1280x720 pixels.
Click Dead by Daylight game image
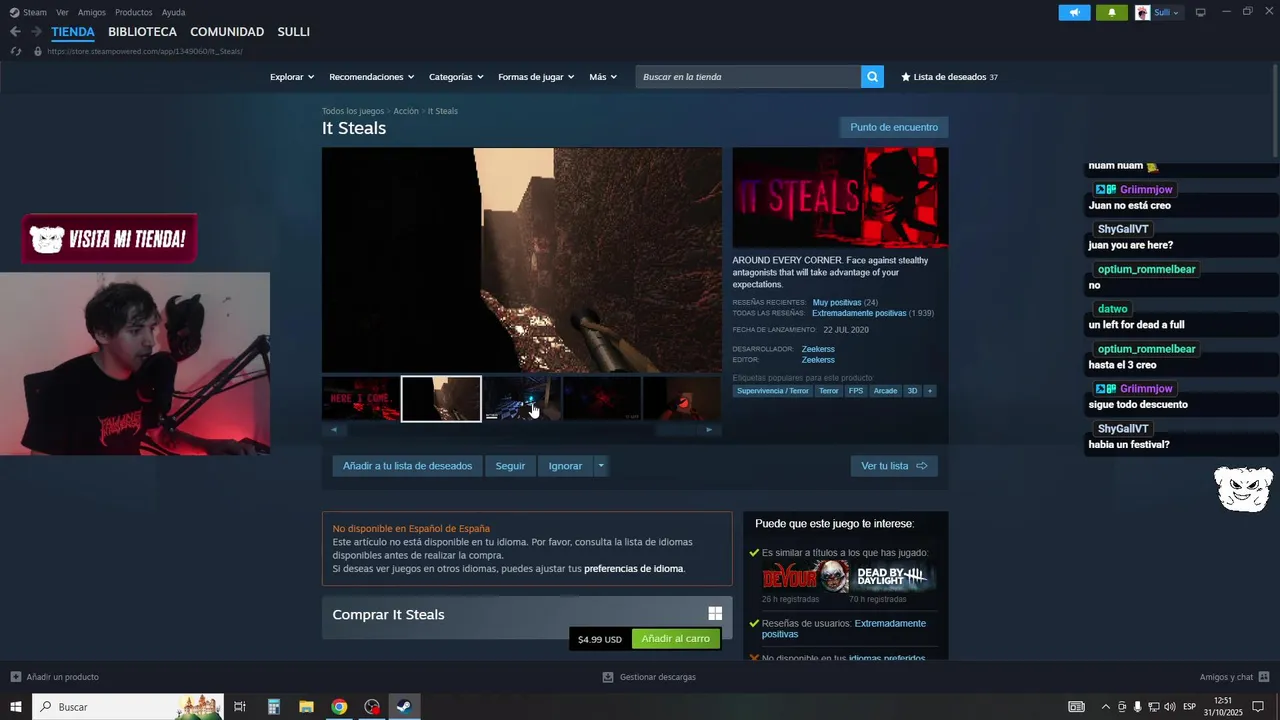pos(892,577)
